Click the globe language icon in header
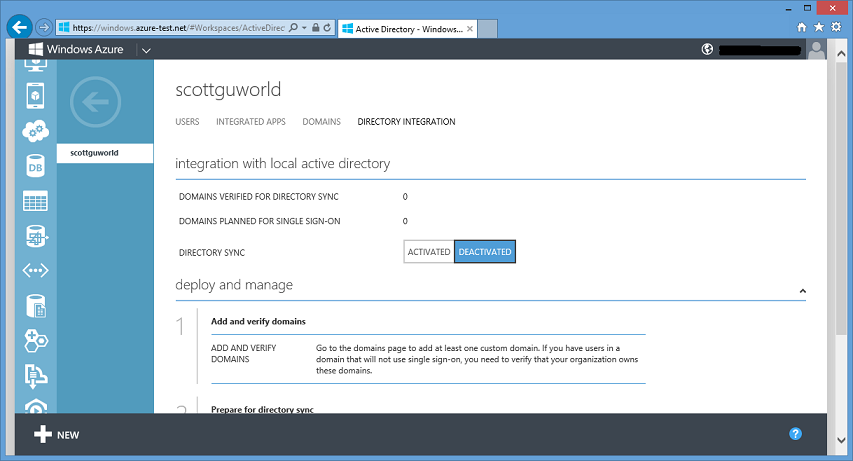 [707, 50]
